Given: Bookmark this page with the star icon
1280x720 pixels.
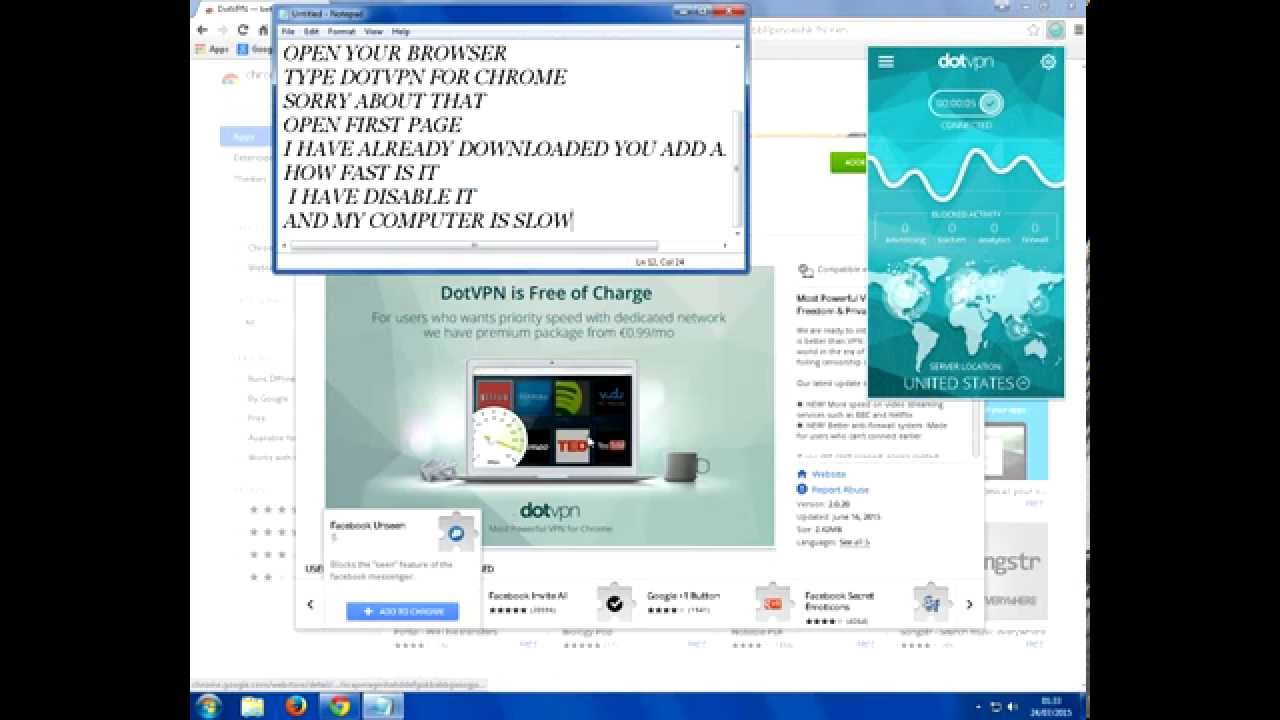Looking at the screenshot, I should [1034, 30].
